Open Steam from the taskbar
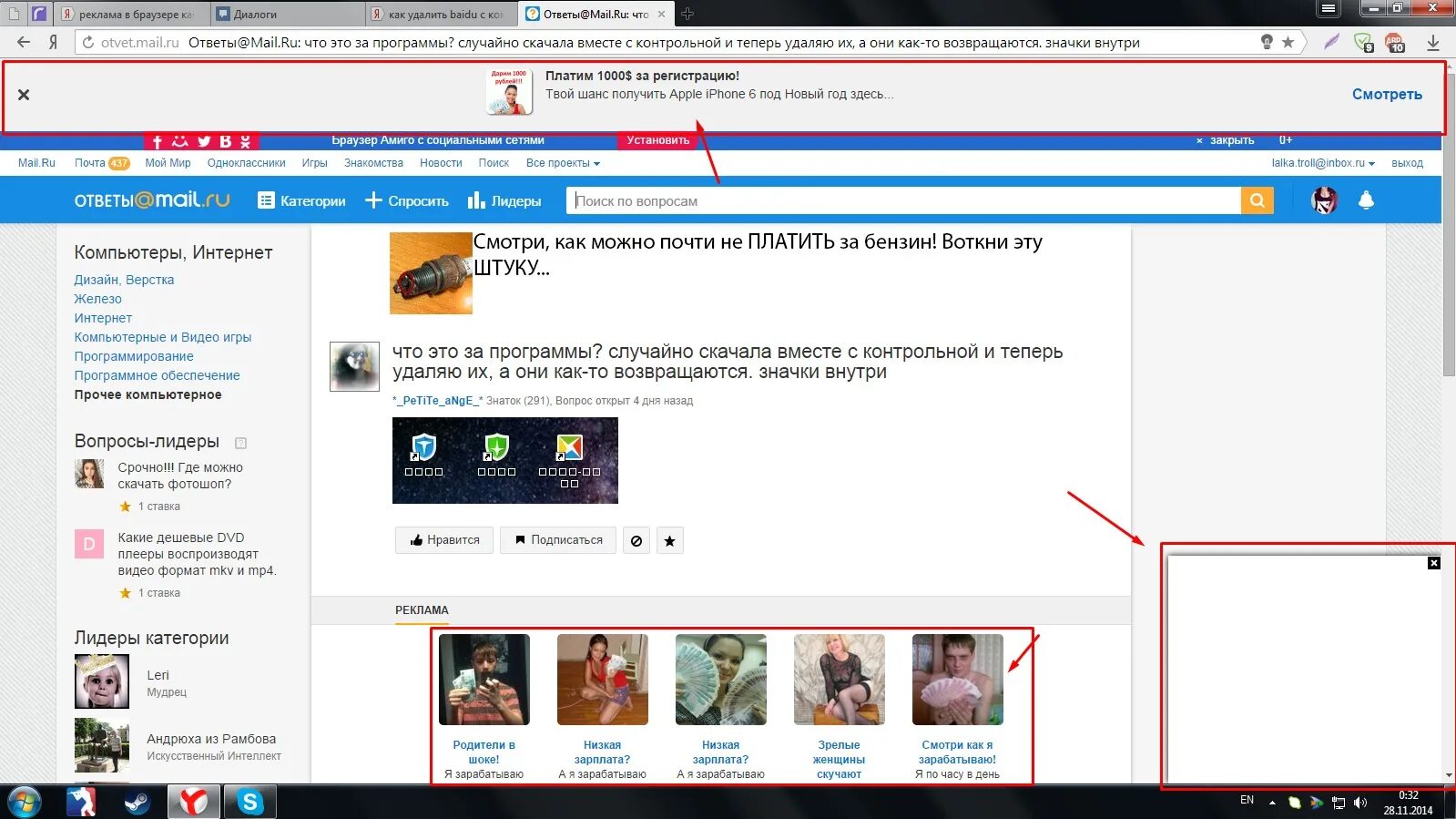This screenshot has height=819, width=1456. click(x=137, y=802)
